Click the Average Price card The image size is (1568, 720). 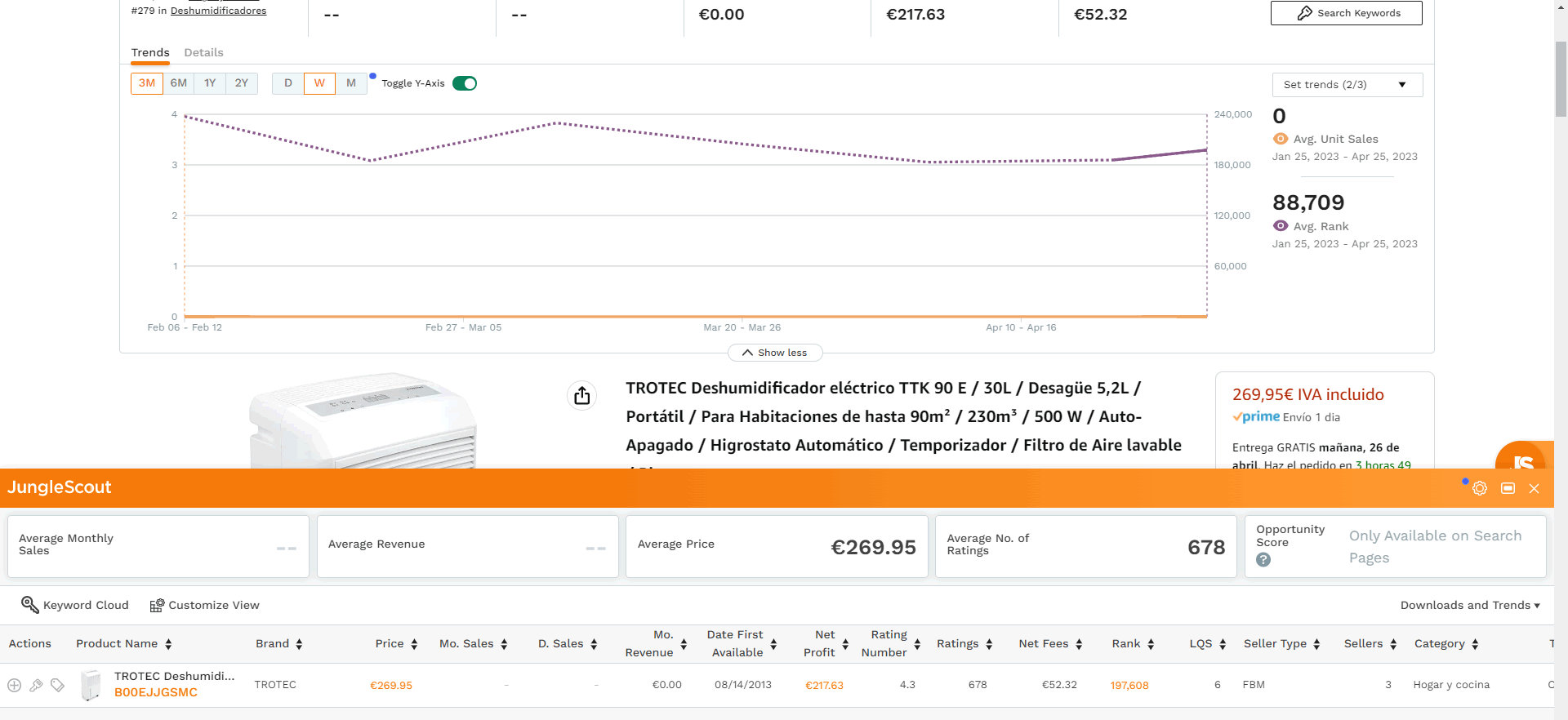coord(777,546)
